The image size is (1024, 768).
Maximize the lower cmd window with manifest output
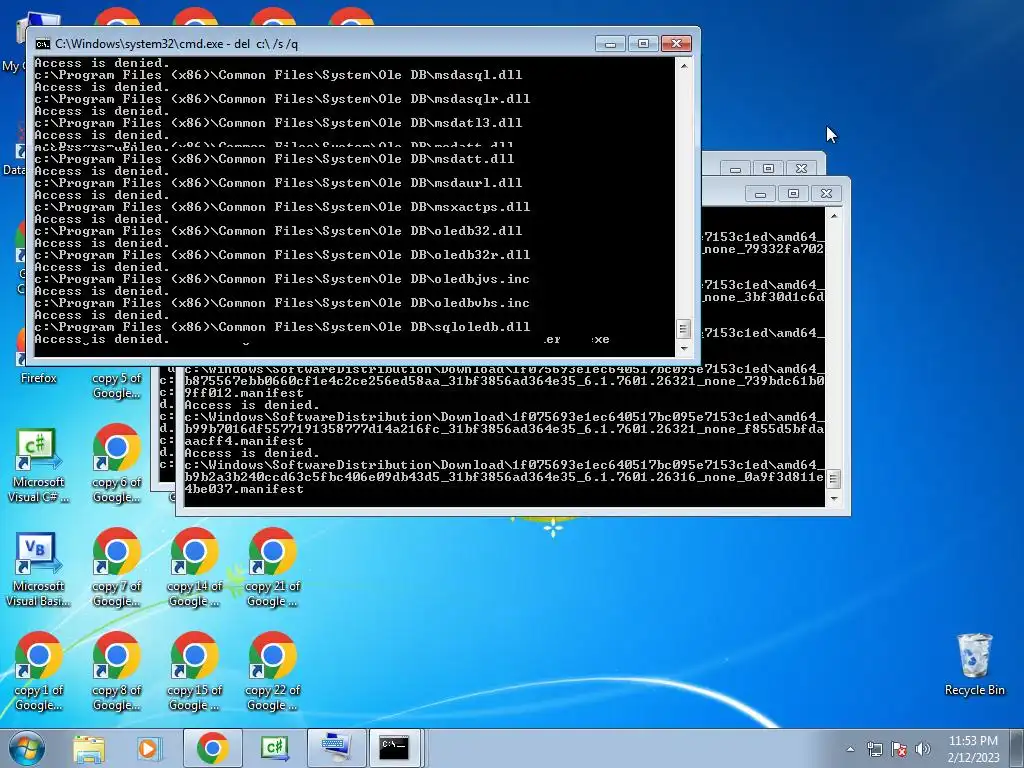793,194
